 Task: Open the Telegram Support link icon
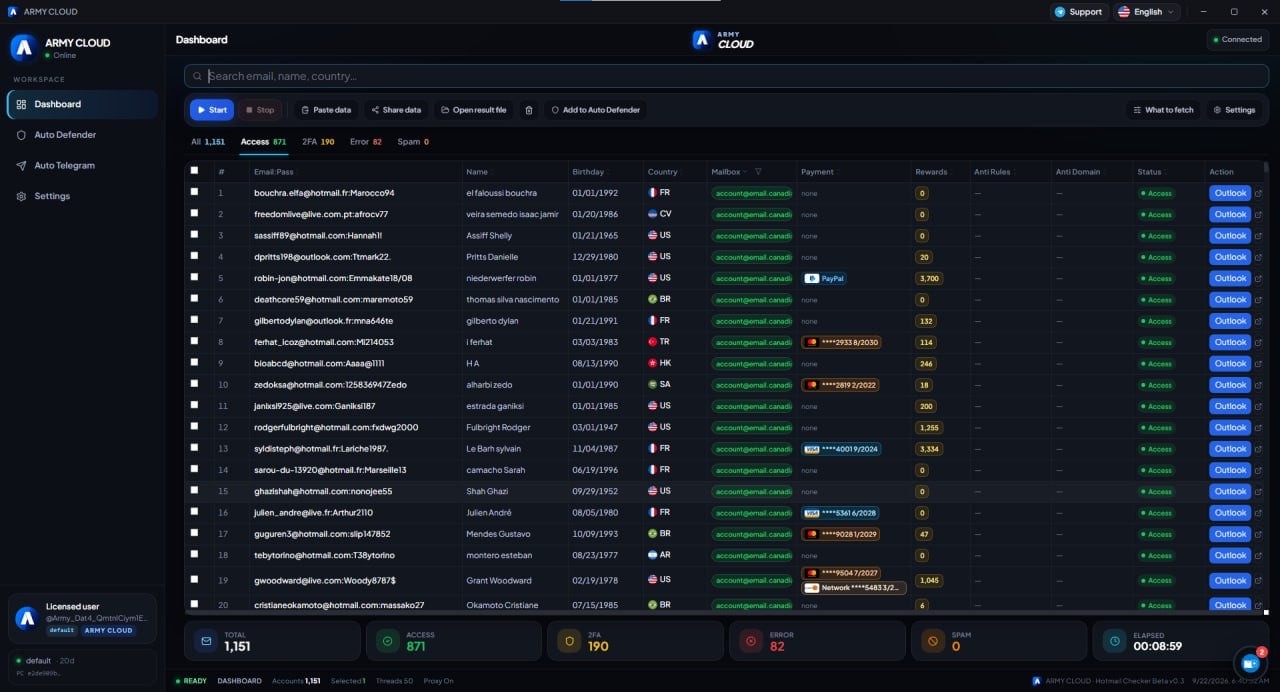1060,12
